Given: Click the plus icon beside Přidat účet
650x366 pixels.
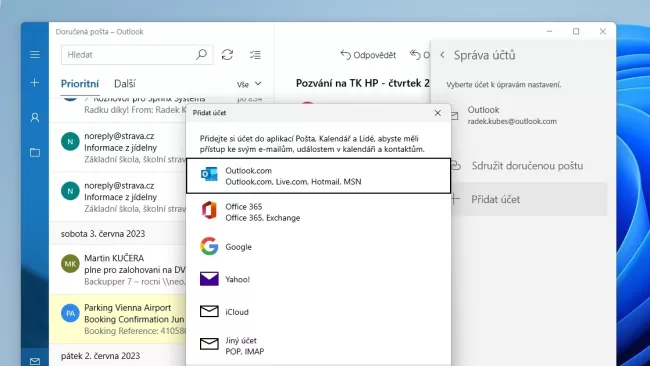Looking at the screenshot, I should [x=455, y=199].
